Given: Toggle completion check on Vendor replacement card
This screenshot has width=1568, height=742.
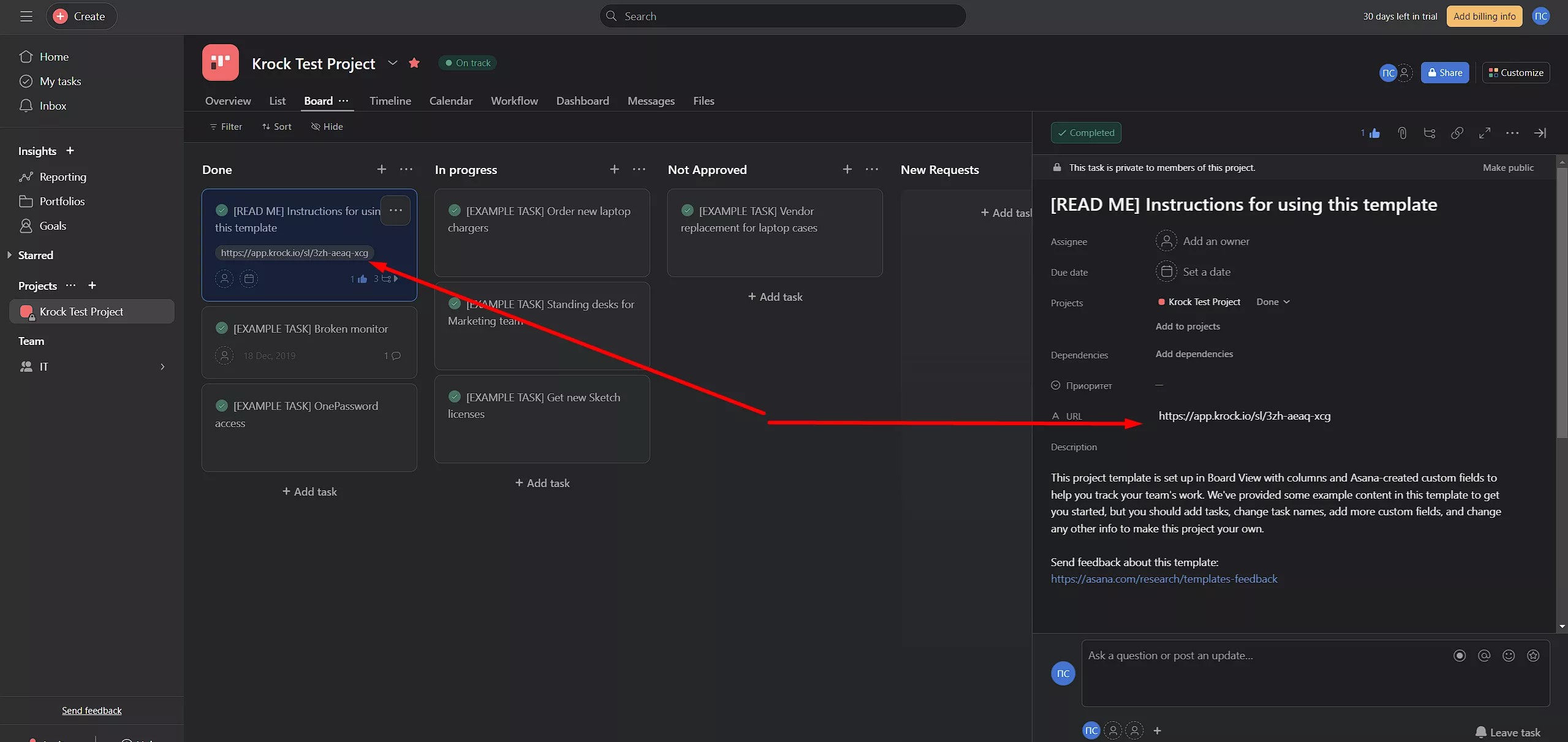Looking at the screenshot, I should (687, 211).
